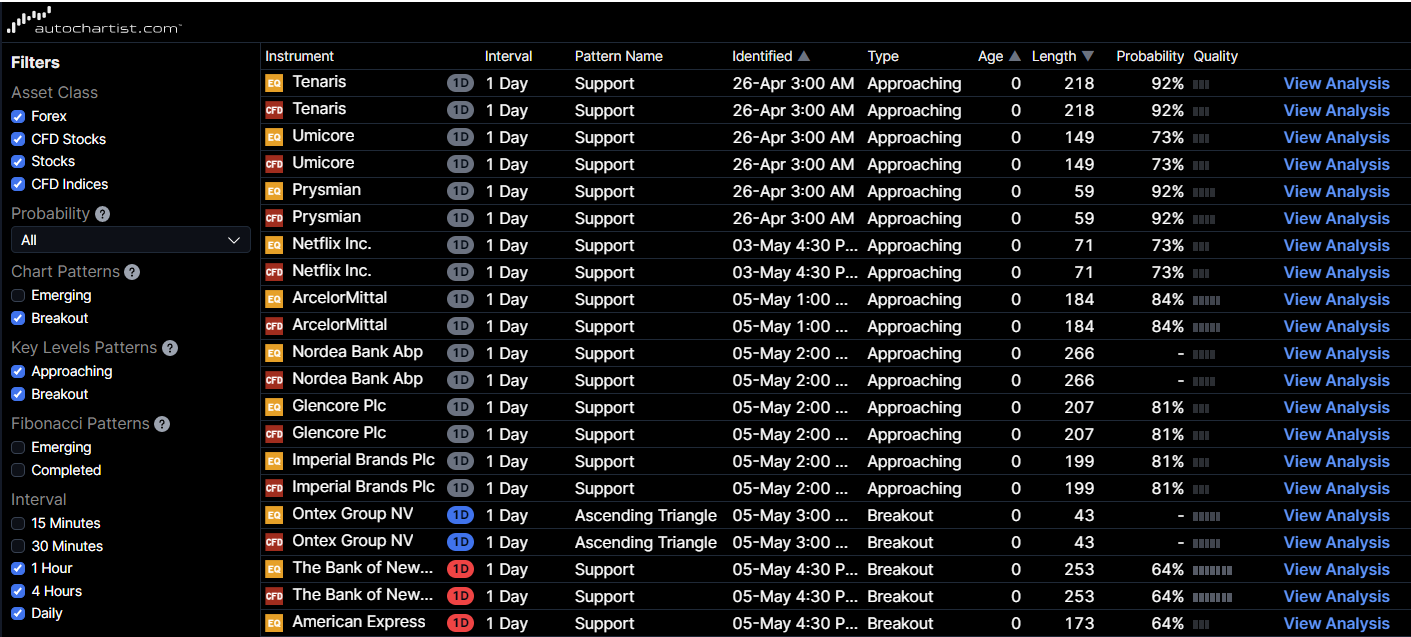Disable Breakout under Chart Patterns
1411x637 pixels.
coord(18,318)
